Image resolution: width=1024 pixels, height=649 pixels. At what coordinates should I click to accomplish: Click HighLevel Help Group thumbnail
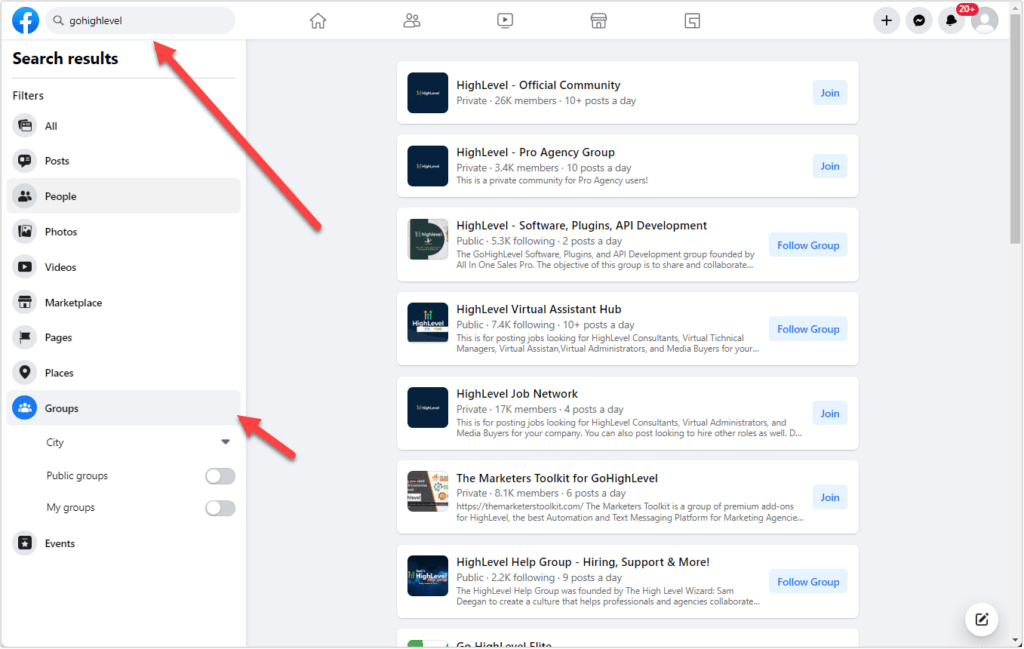[428, 575]
